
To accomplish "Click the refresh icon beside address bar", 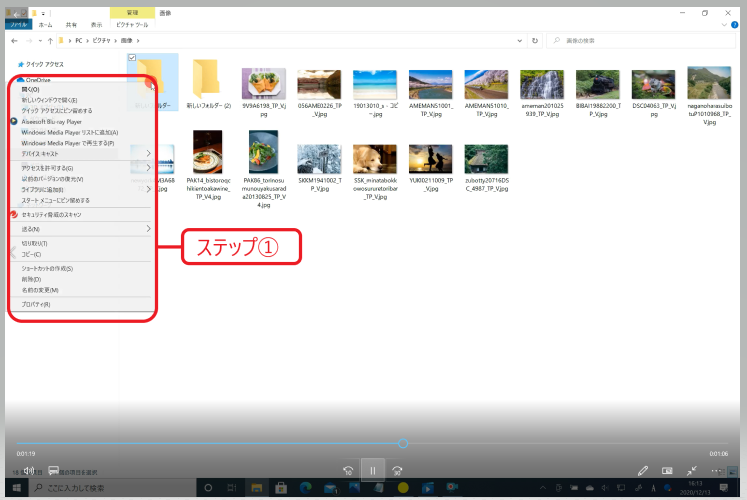I will [537, 41].
